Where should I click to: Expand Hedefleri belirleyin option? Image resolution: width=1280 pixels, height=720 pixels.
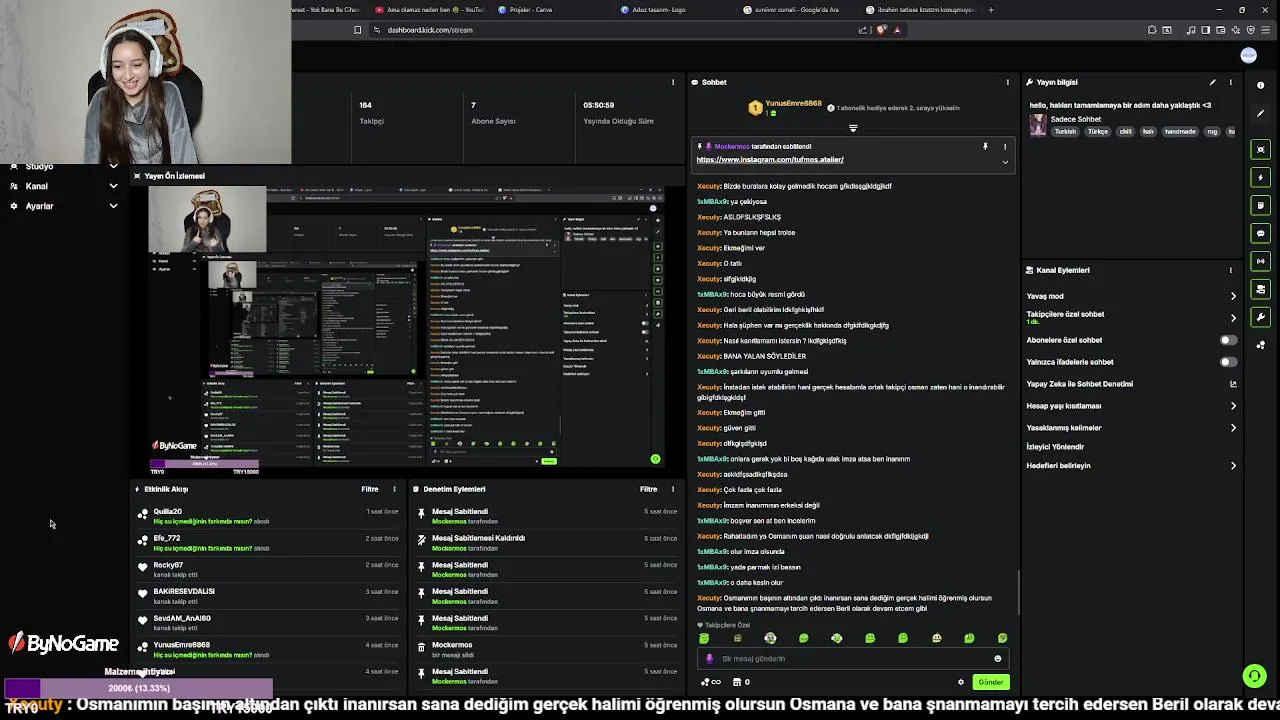[x=1233, y=466]
